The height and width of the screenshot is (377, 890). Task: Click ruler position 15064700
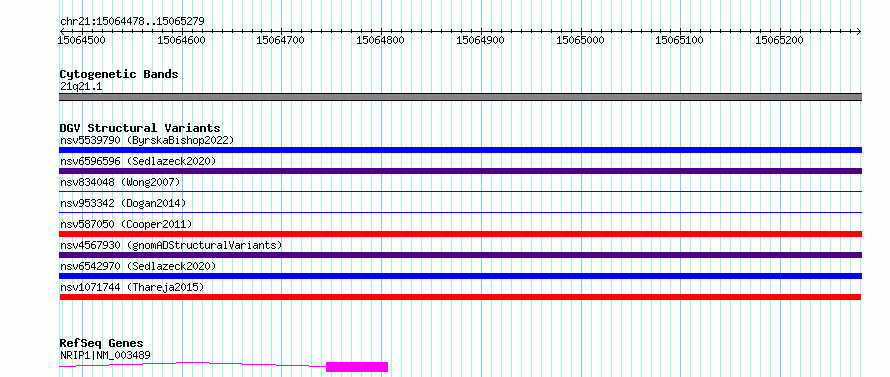click(x=281, y=40)
